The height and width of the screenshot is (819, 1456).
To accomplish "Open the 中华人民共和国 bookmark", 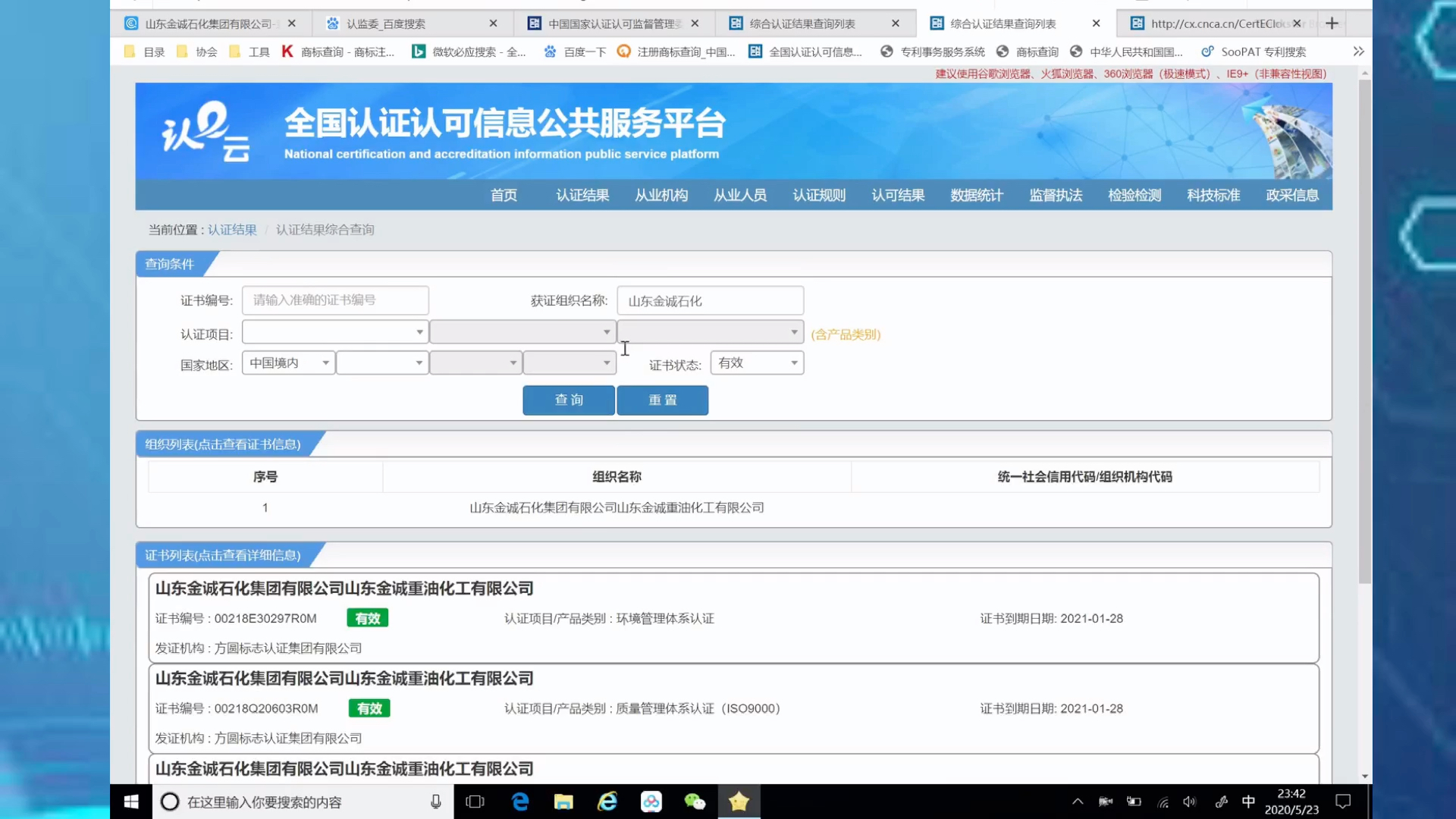I will 1126,52.
